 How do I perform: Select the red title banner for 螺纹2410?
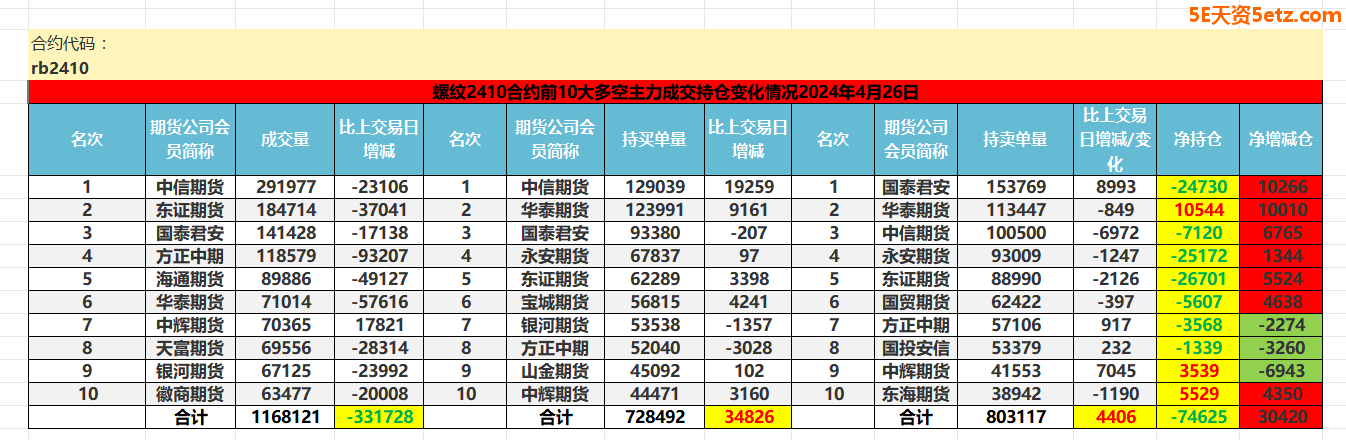(x=675, y=92)
